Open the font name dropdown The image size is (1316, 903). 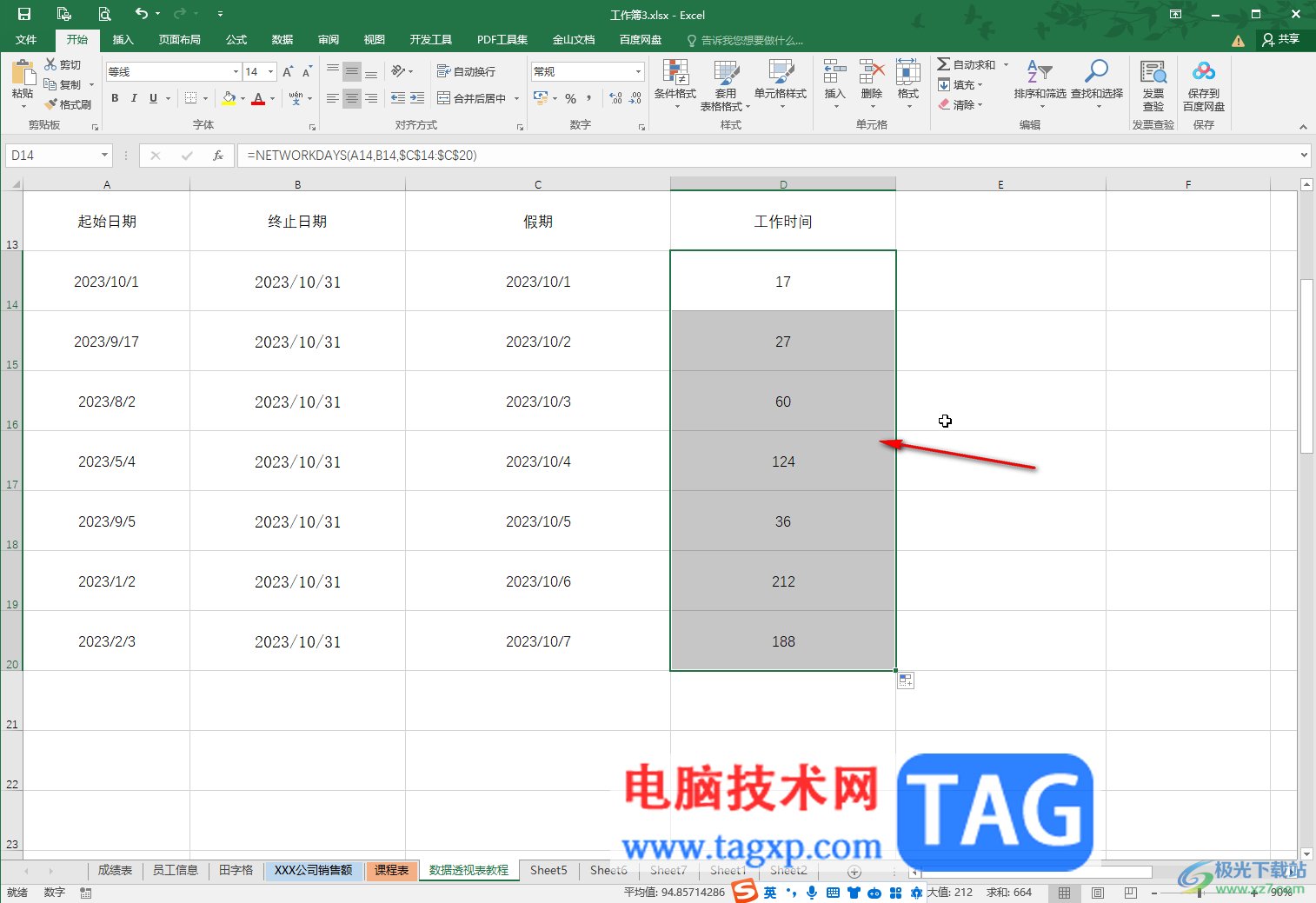click(x=236, y=71)
